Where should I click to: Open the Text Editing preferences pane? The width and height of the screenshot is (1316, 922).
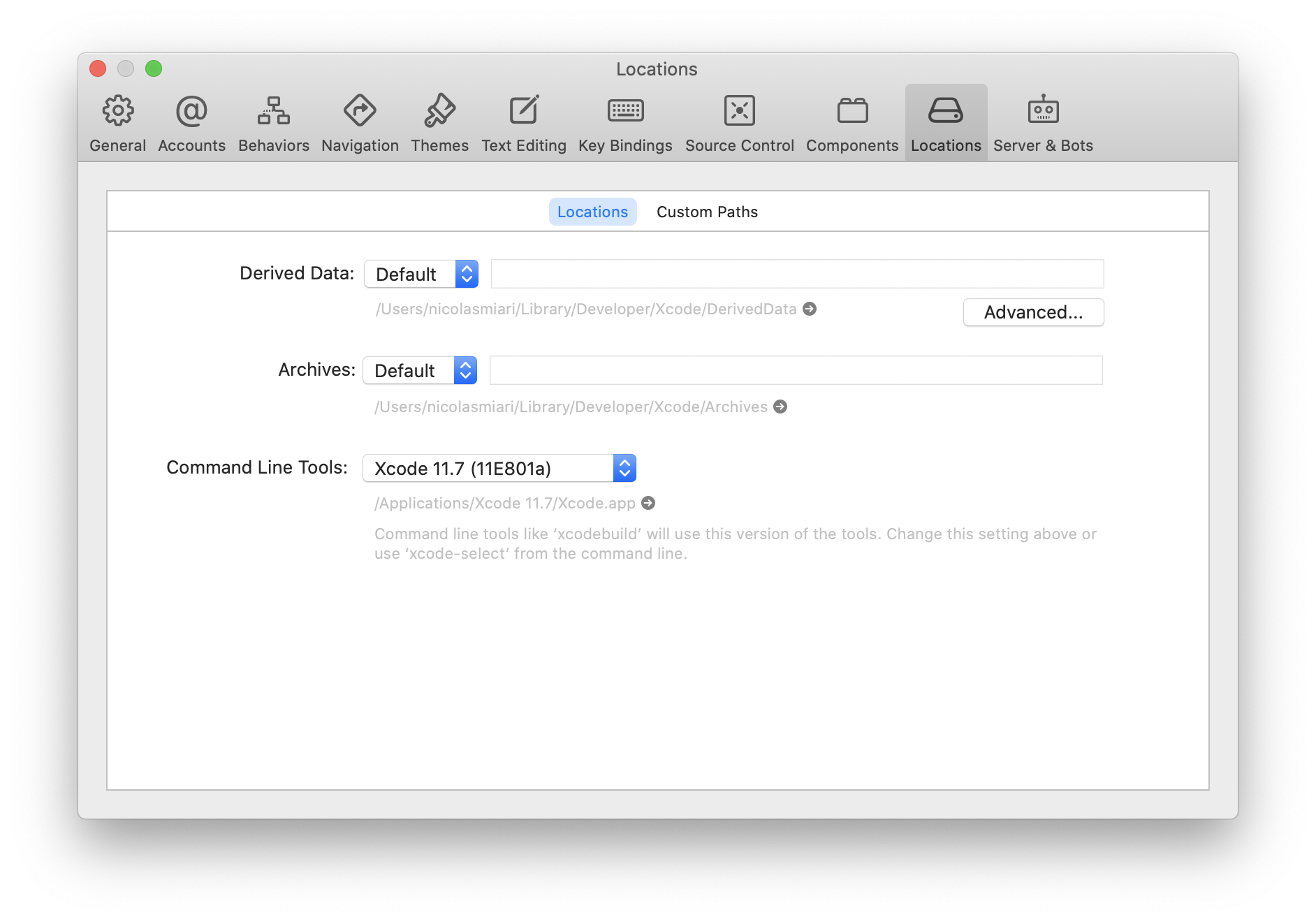click(523, 124)
